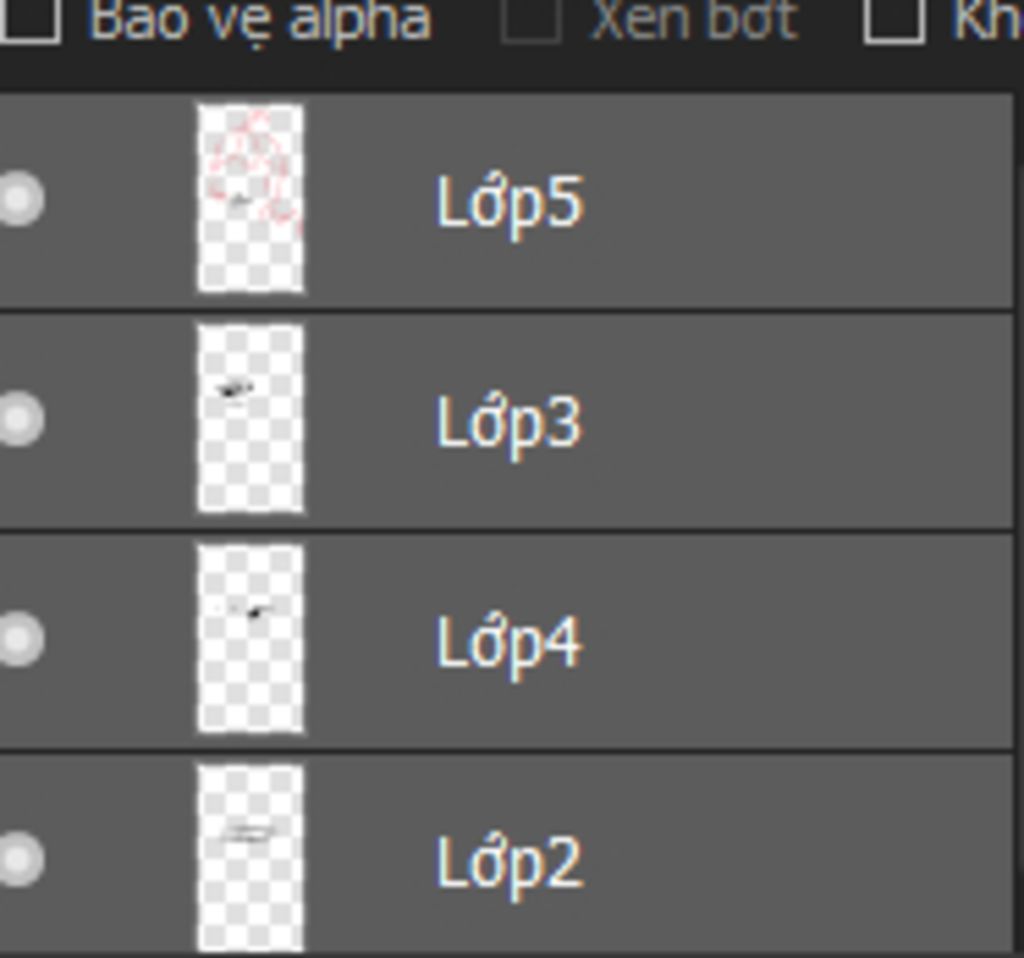Click the Lớp5 thumbnail with red sketch

[x=251, y=199]
